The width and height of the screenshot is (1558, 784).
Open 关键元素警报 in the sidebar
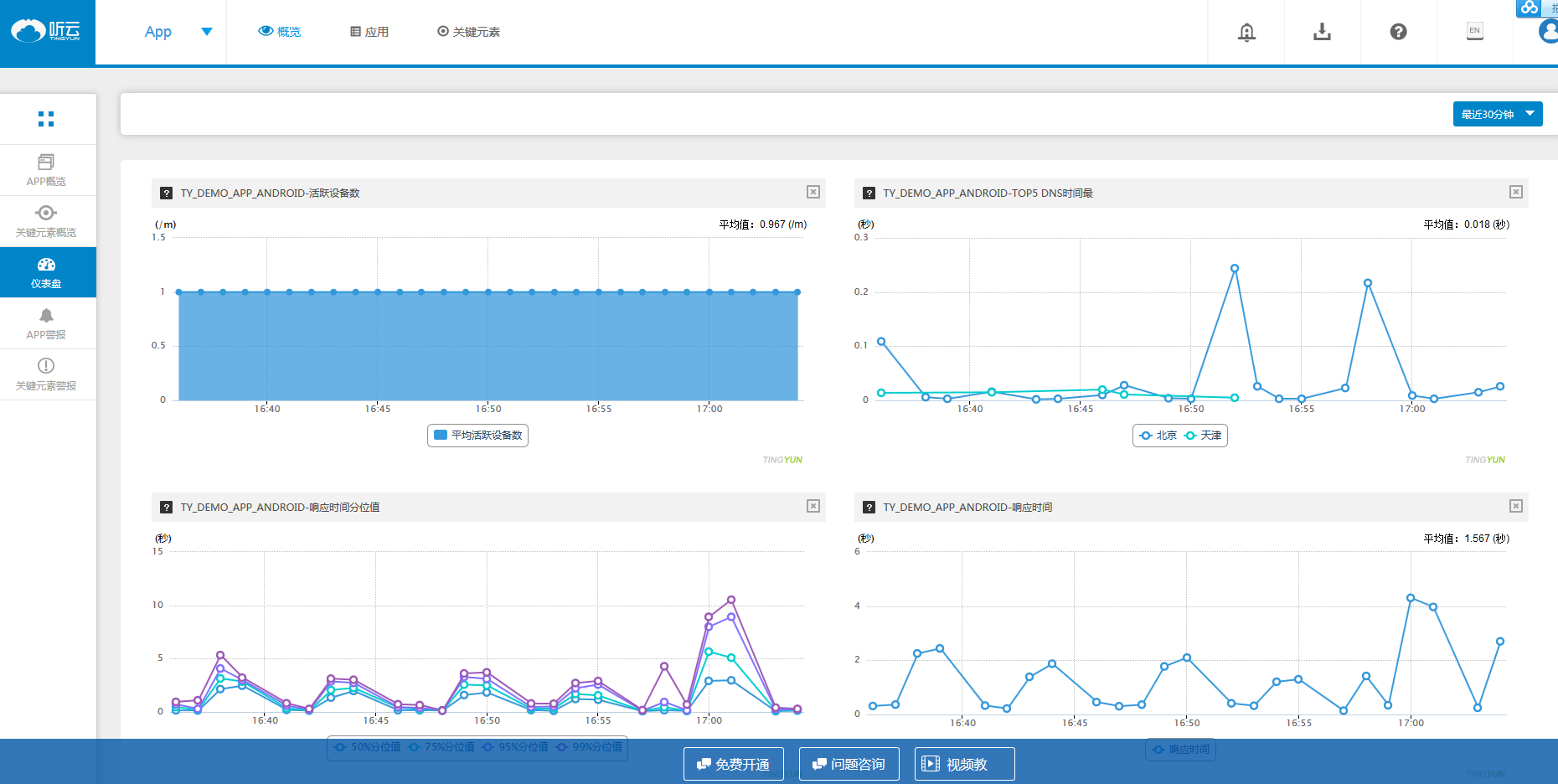coord(46,374)
